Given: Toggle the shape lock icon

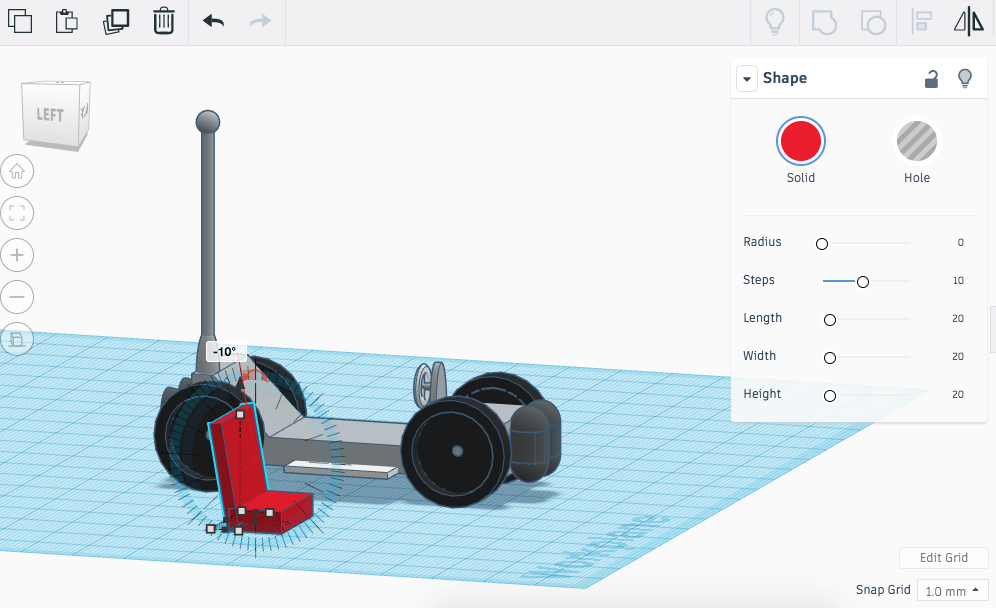Looking at the screenshot, I should click(931, 79).
